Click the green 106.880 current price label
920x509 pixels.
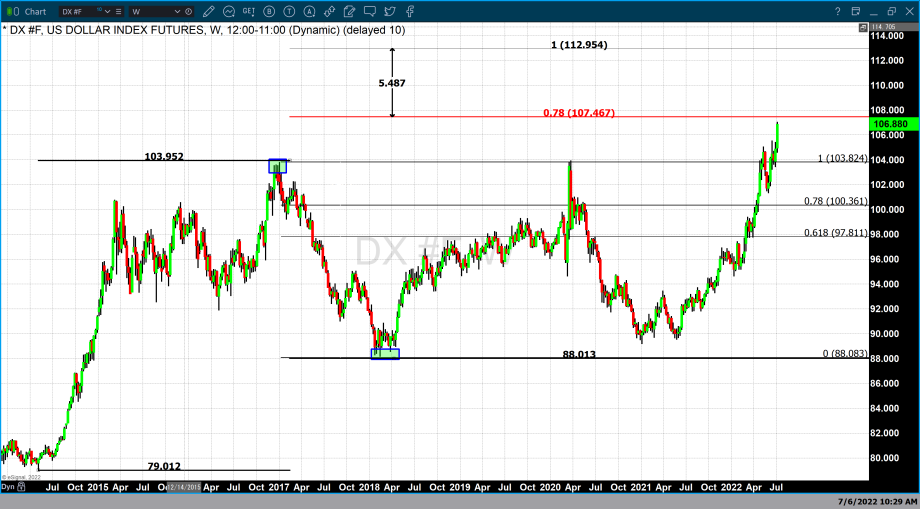[889, 124]
